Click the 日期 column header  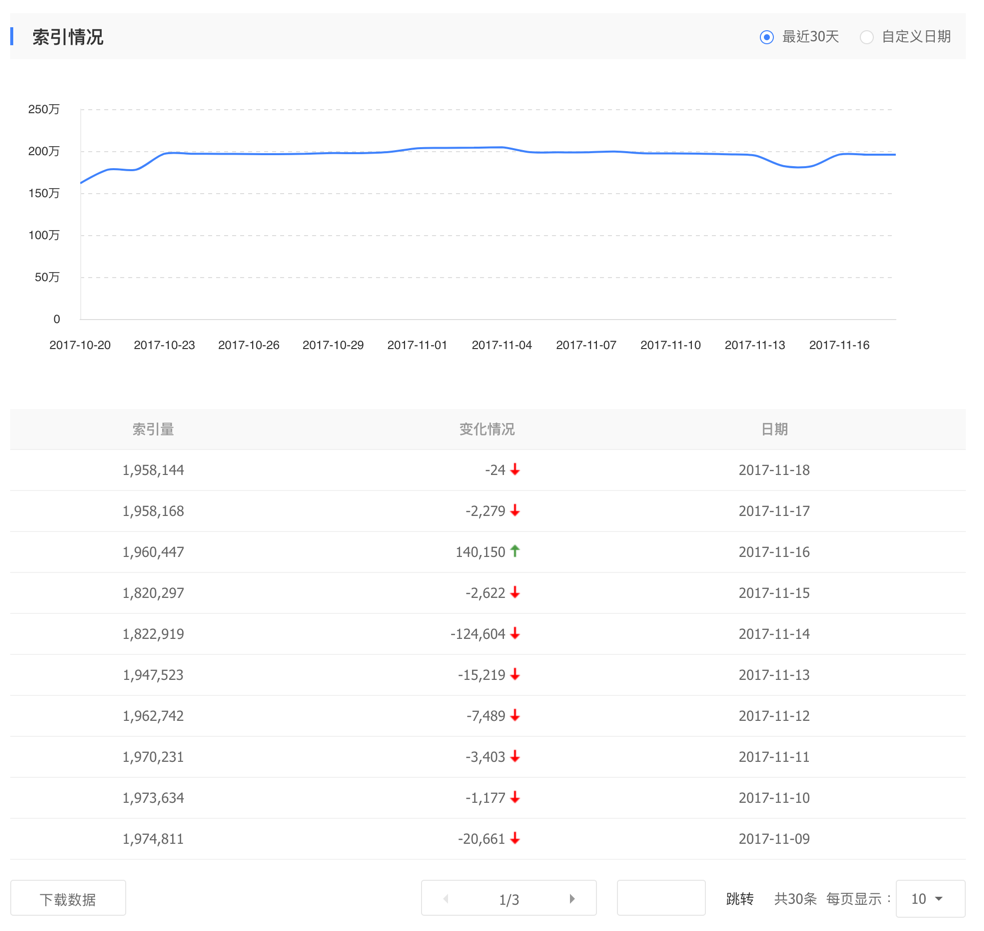coord(774,429)
